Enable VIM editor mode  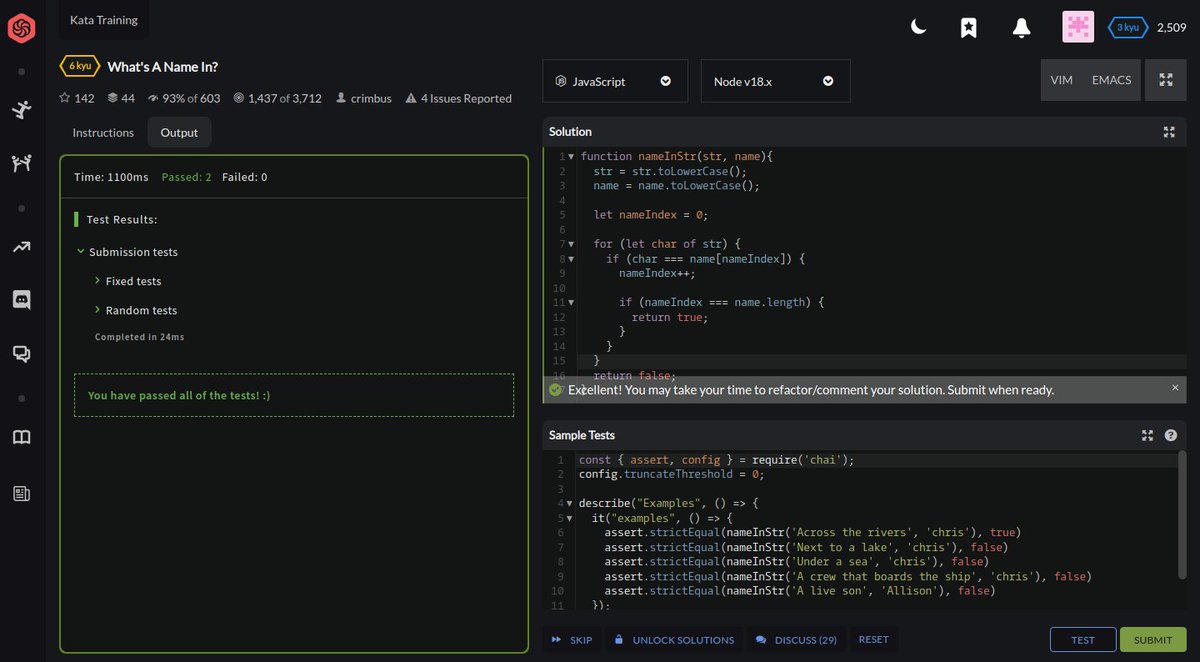[1062, 80]
